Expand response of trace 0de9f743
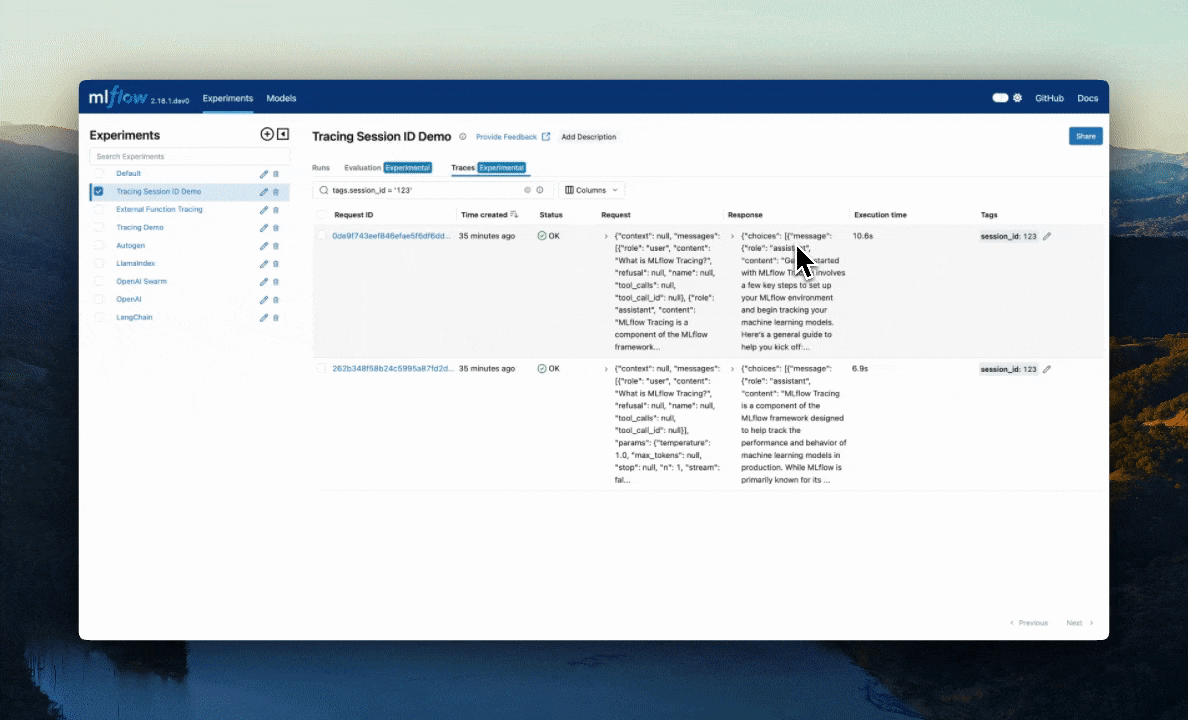The image size is (1188, 720). pos(733,236)
